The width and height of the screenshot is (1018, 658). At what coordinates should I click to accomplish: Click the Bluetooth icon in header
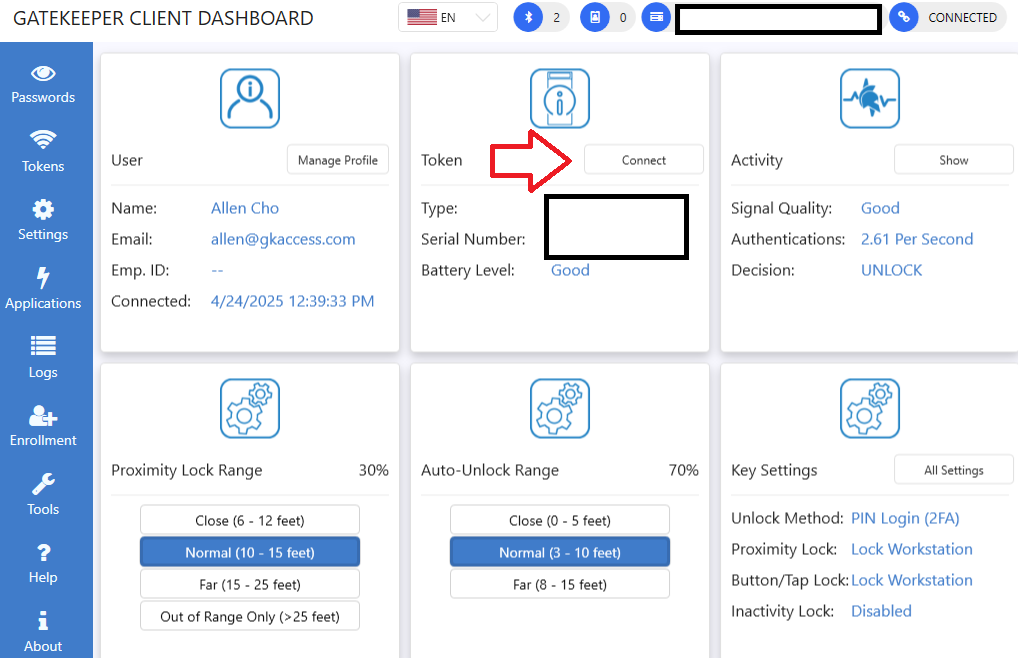527,17
